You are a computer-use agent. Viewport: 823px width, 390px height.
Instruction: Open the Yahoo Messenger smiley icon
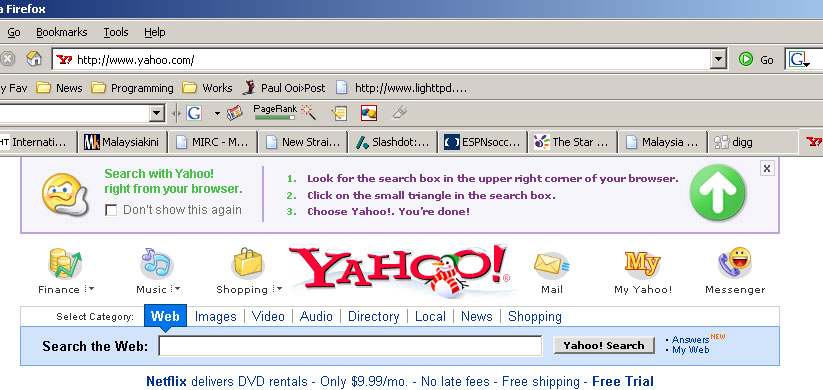coord(734,262)
